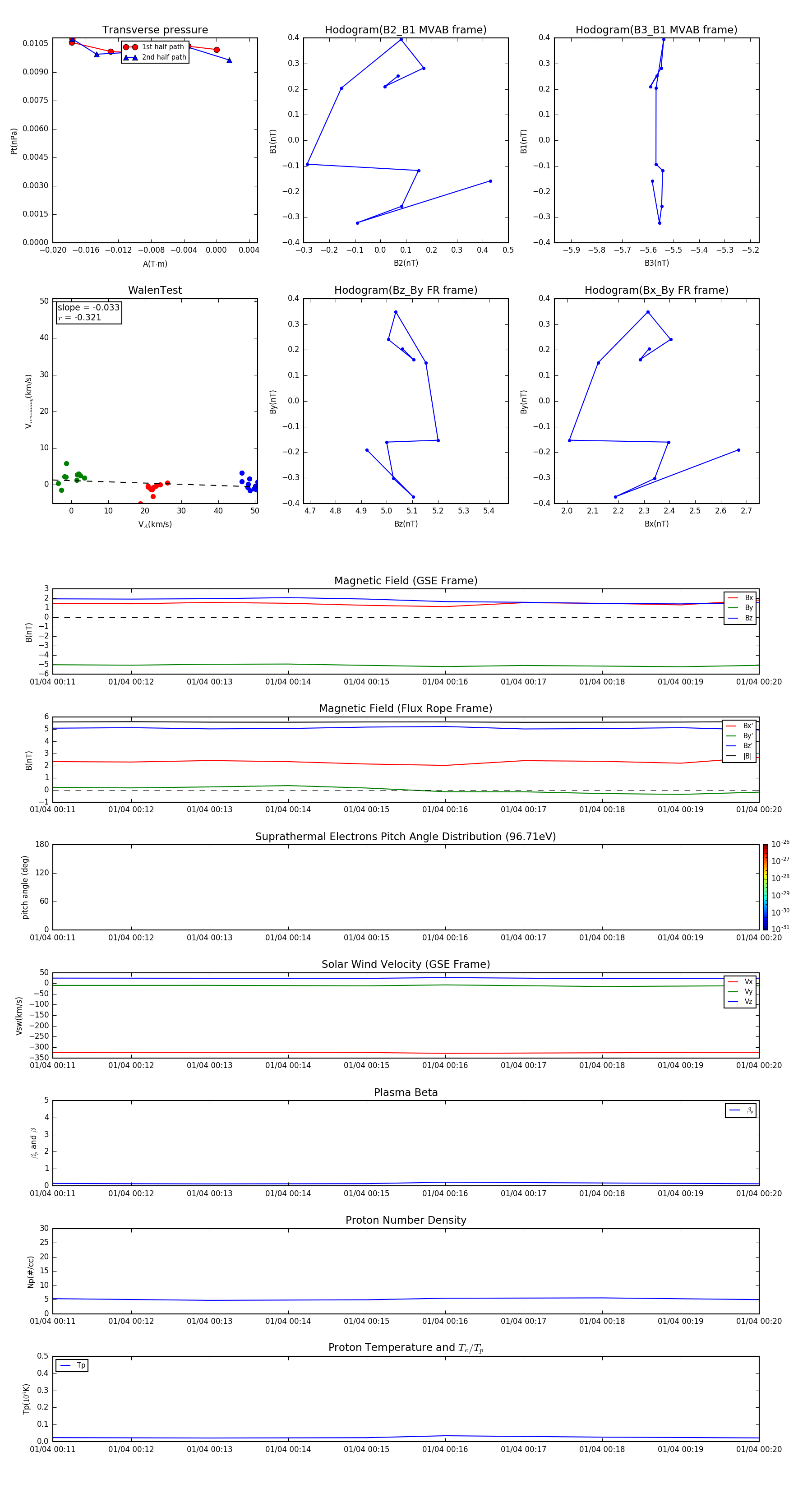Click the '01/04 00:16' tick under Plasma Beta

[445, 1193]
